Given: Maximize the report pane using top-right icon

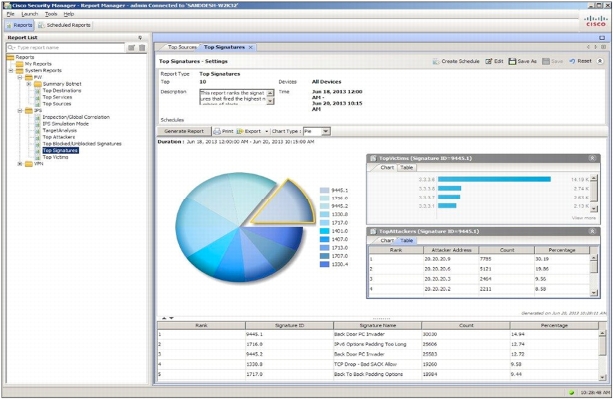Looking at the screenshot, I should click(x=602, y=38).
